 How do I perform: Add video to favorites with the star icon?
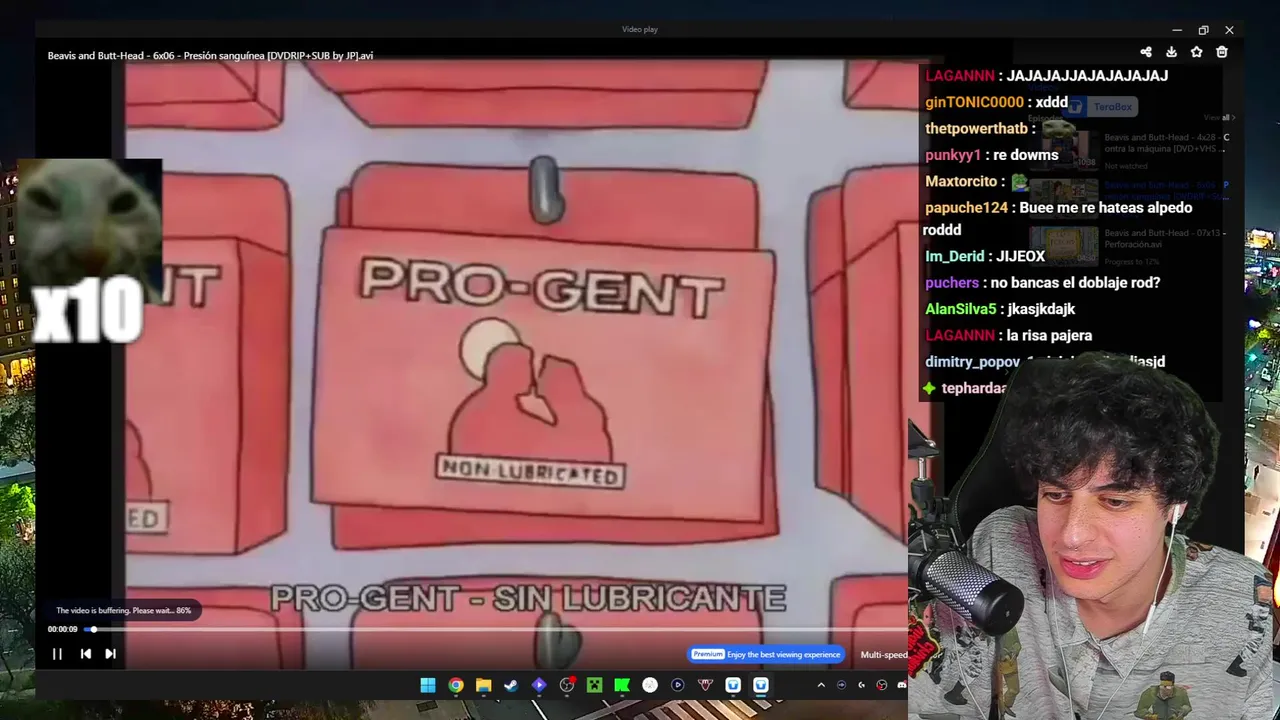1196,52
